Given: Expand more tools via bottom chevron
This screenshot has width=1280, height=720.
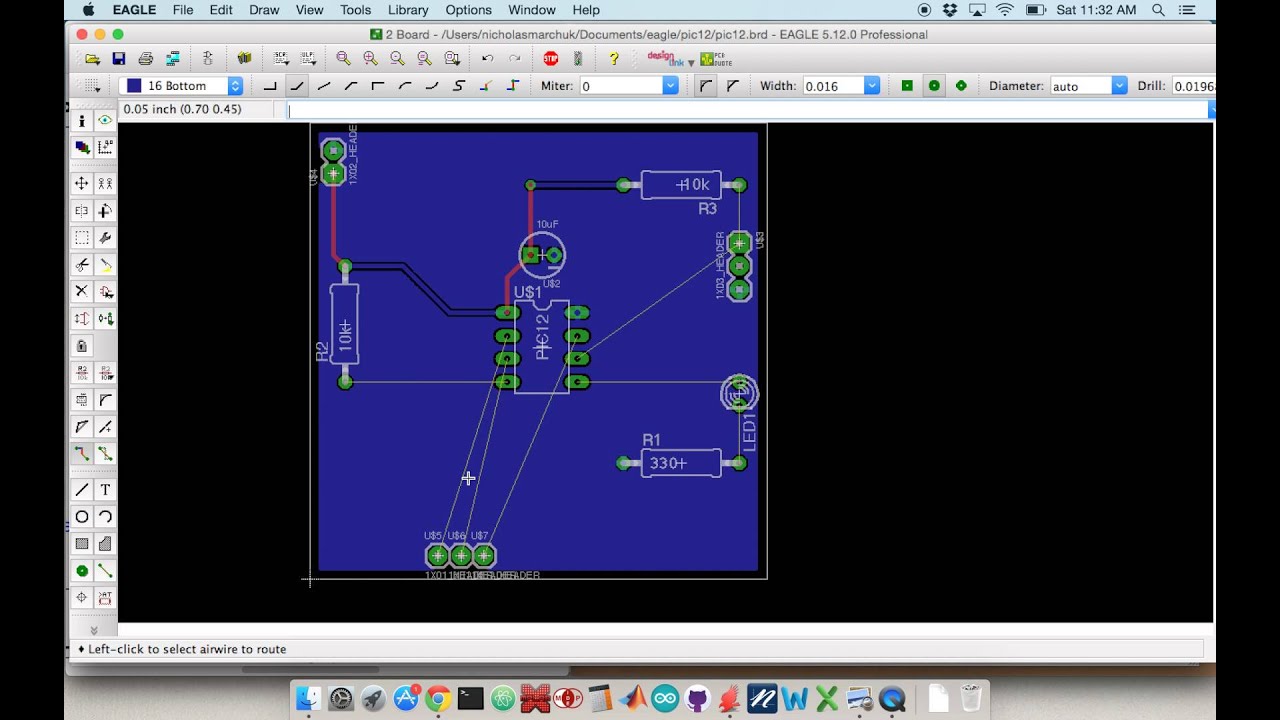Looking at the screenshot, I should [93, 630].
